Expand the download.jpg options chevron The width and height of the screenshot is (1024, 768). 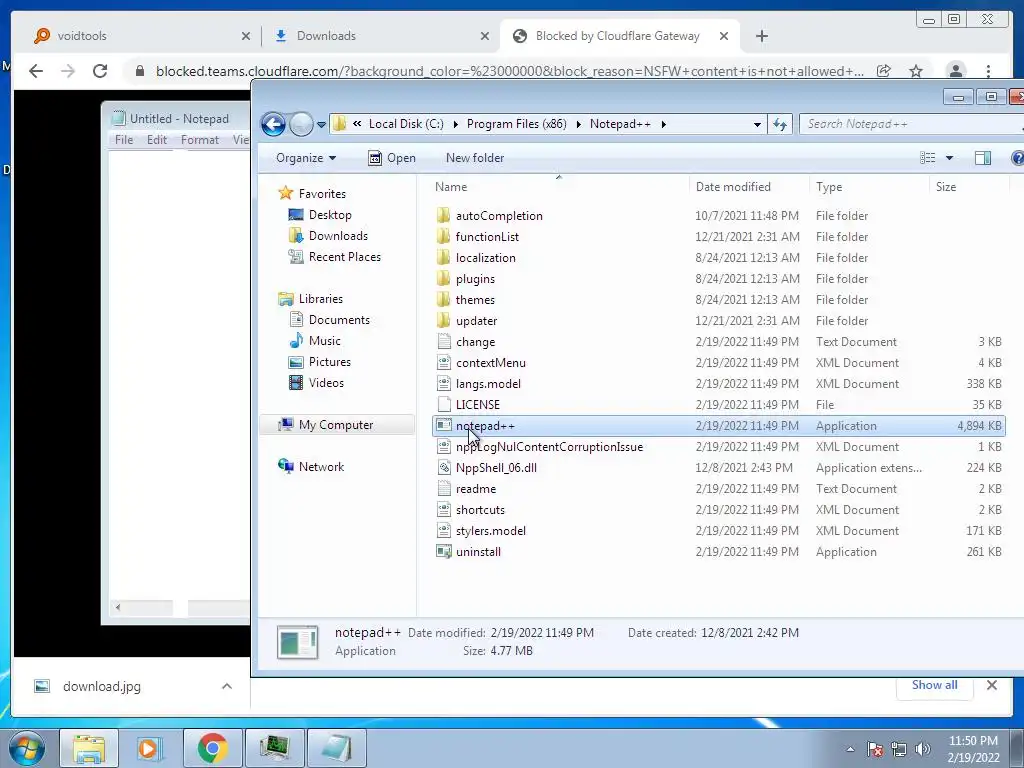[x=227, y=686]
